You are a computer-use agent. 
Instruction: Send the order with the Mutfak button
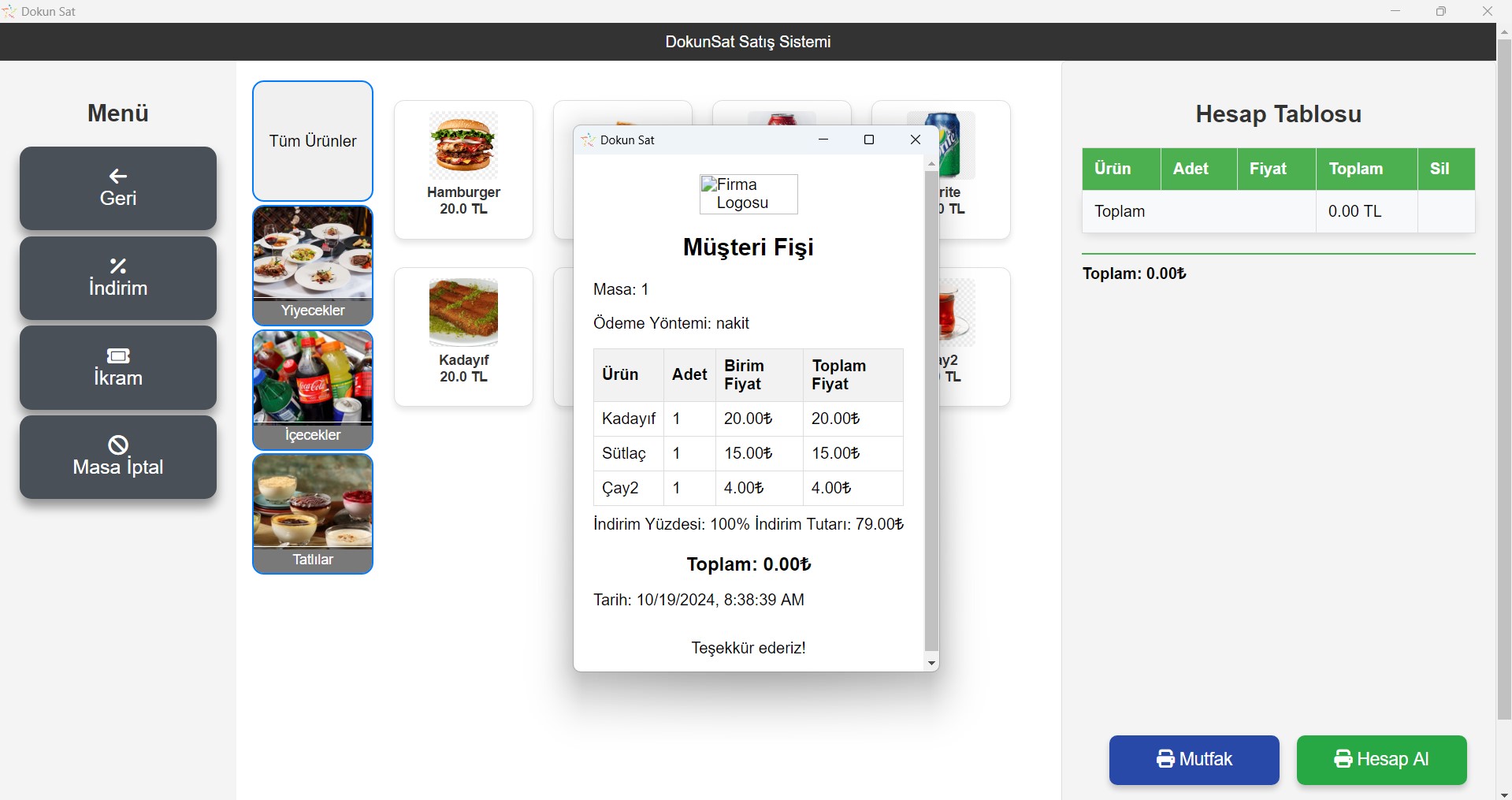(1194, 759)
